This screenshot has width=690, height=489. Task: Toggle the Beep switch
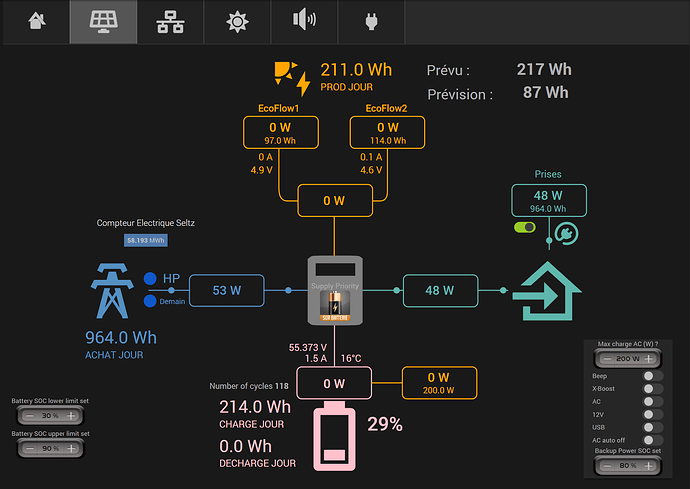click(653, 376)
